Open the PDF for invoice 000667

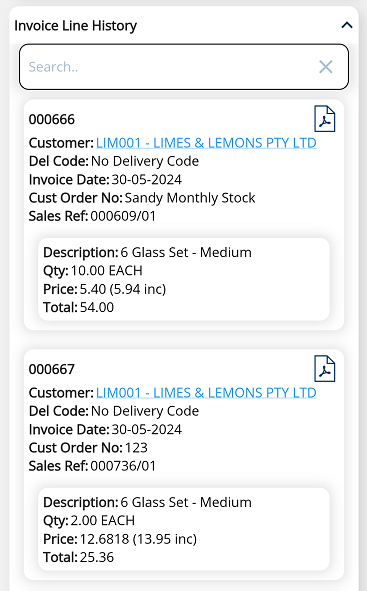tap(324, 369)
